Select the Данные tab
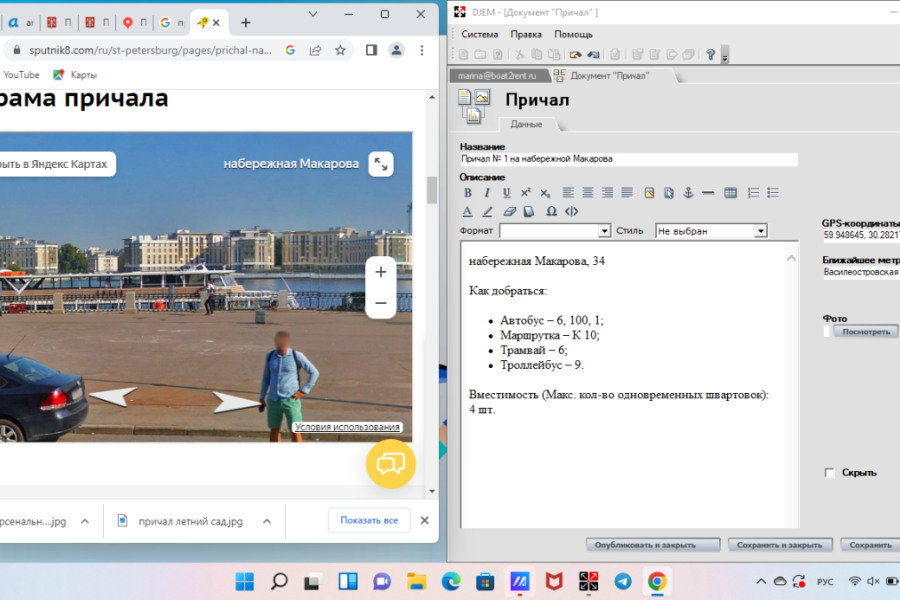 click(526, 124)
